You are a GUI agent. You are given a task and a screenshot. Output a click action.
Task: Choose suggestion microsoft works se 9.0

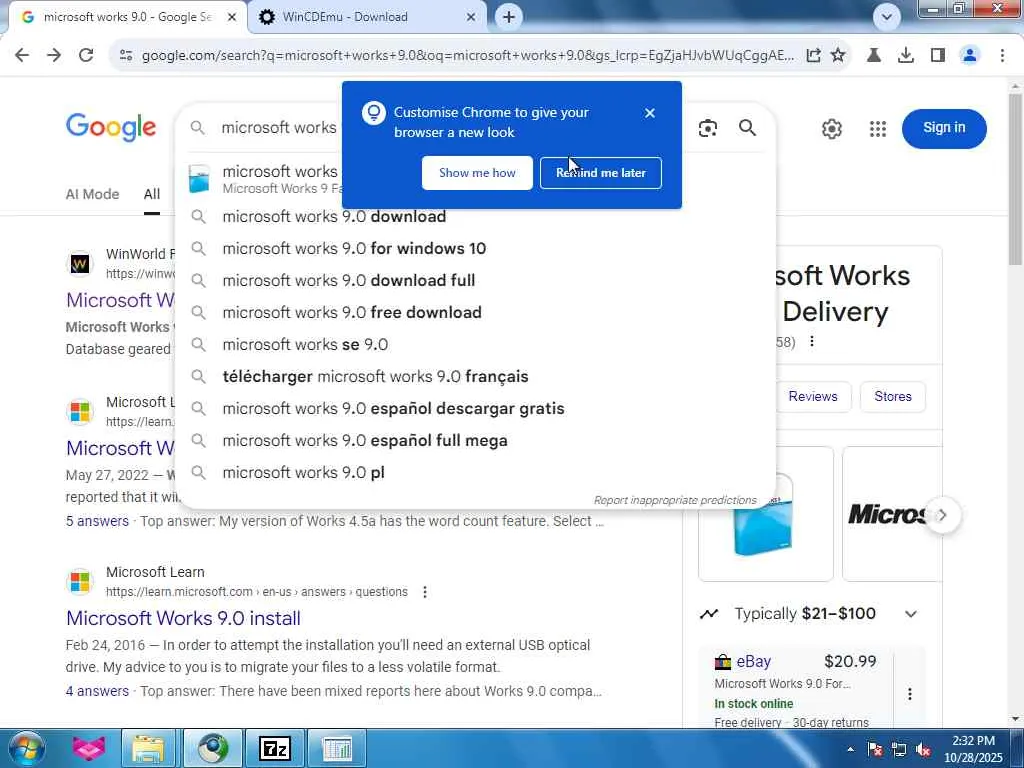click(x=475, y=344)
